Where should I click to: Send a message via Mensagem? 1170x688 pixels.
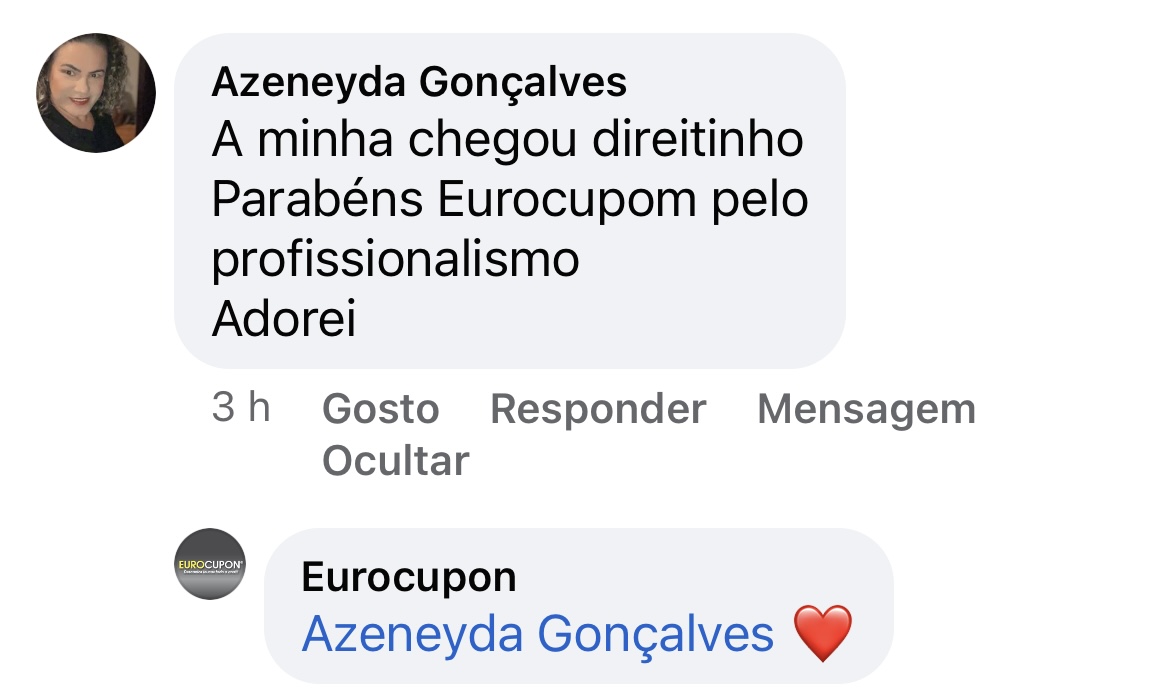point(866,409)
